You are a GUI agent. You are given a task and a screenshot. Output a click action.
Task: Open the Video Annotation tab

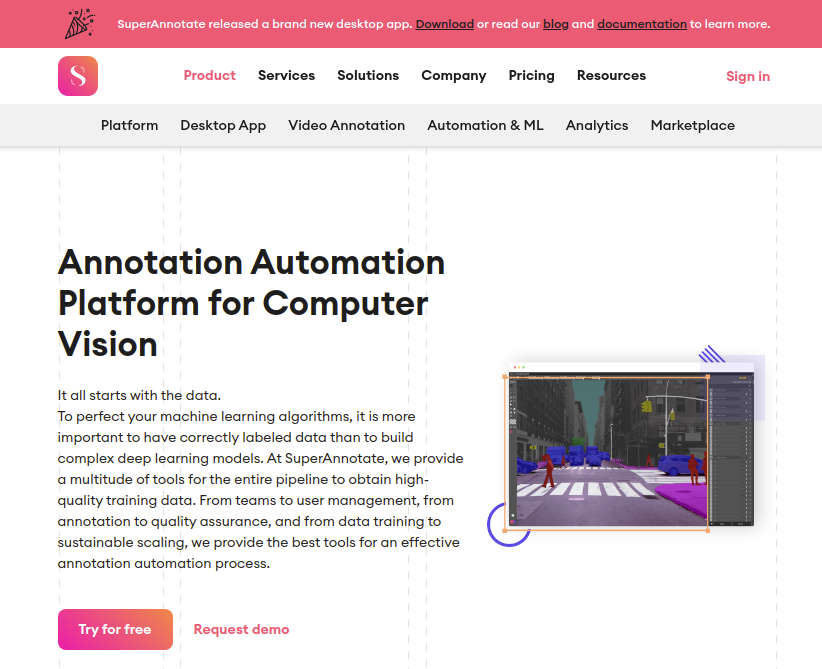tap(347, 125)
